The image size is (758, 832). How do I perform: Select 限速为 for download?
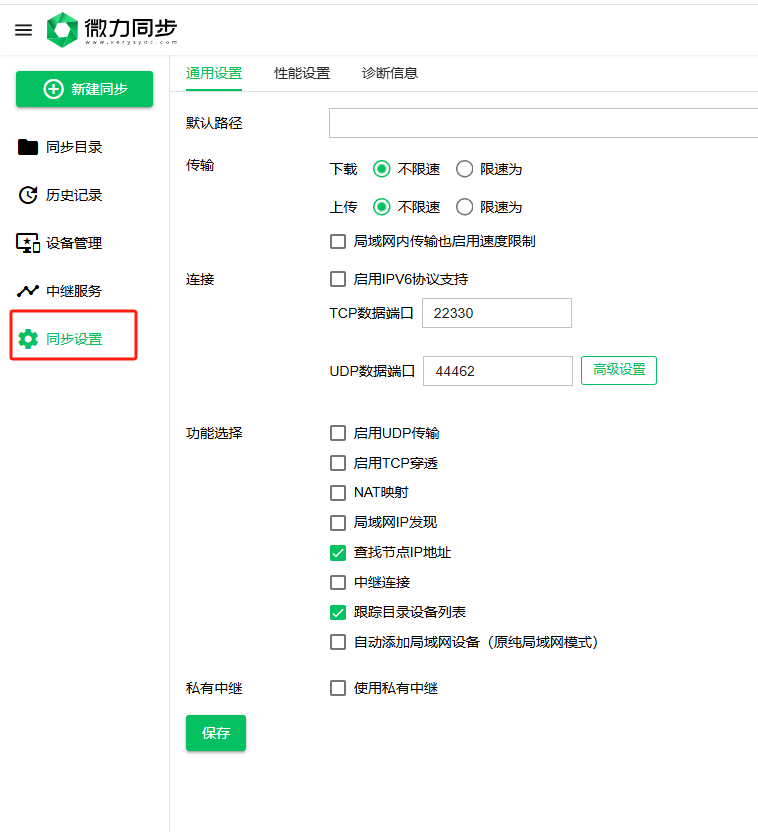coord(464,169)
